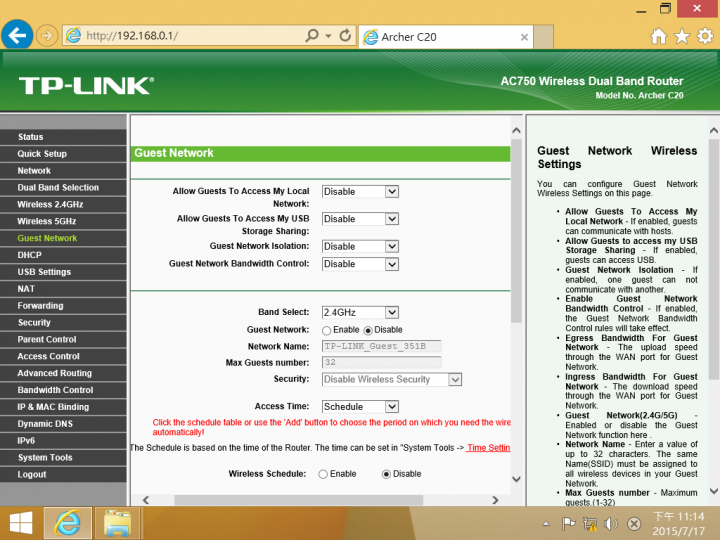Click the Refresh page icon
Screen dimensions: 720x540
tap(345, 35)
